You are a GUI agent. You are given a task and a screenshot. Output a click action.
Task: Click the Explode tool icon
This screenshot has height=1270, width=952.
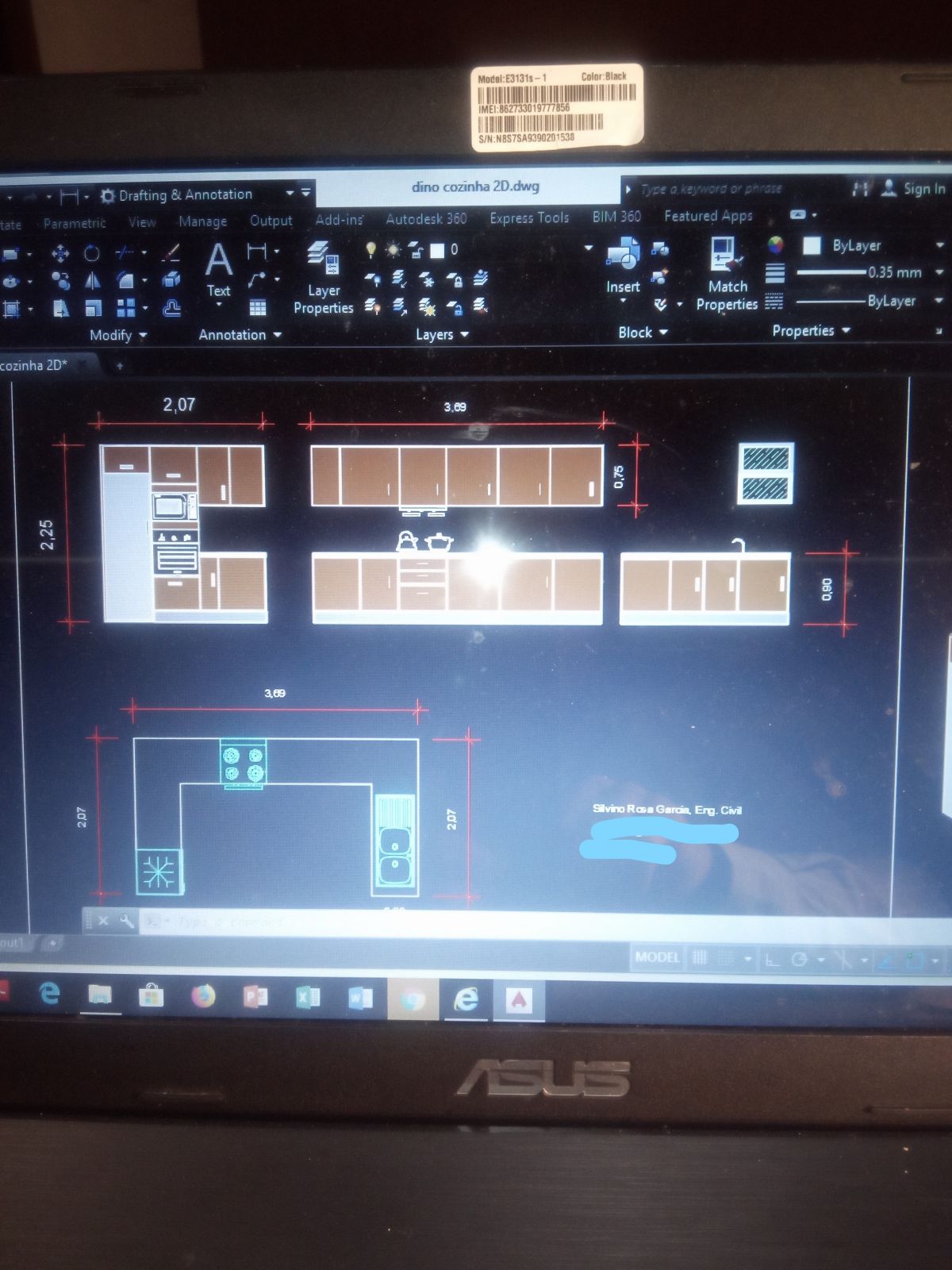point(171,280)
